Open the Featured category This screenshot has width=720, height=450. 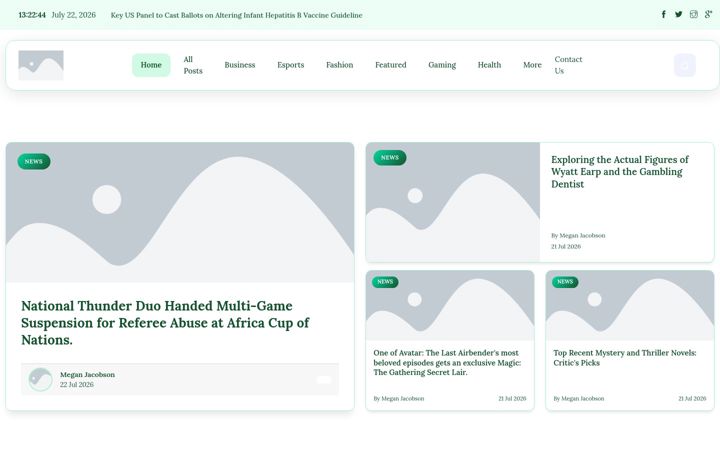[391, 65]
